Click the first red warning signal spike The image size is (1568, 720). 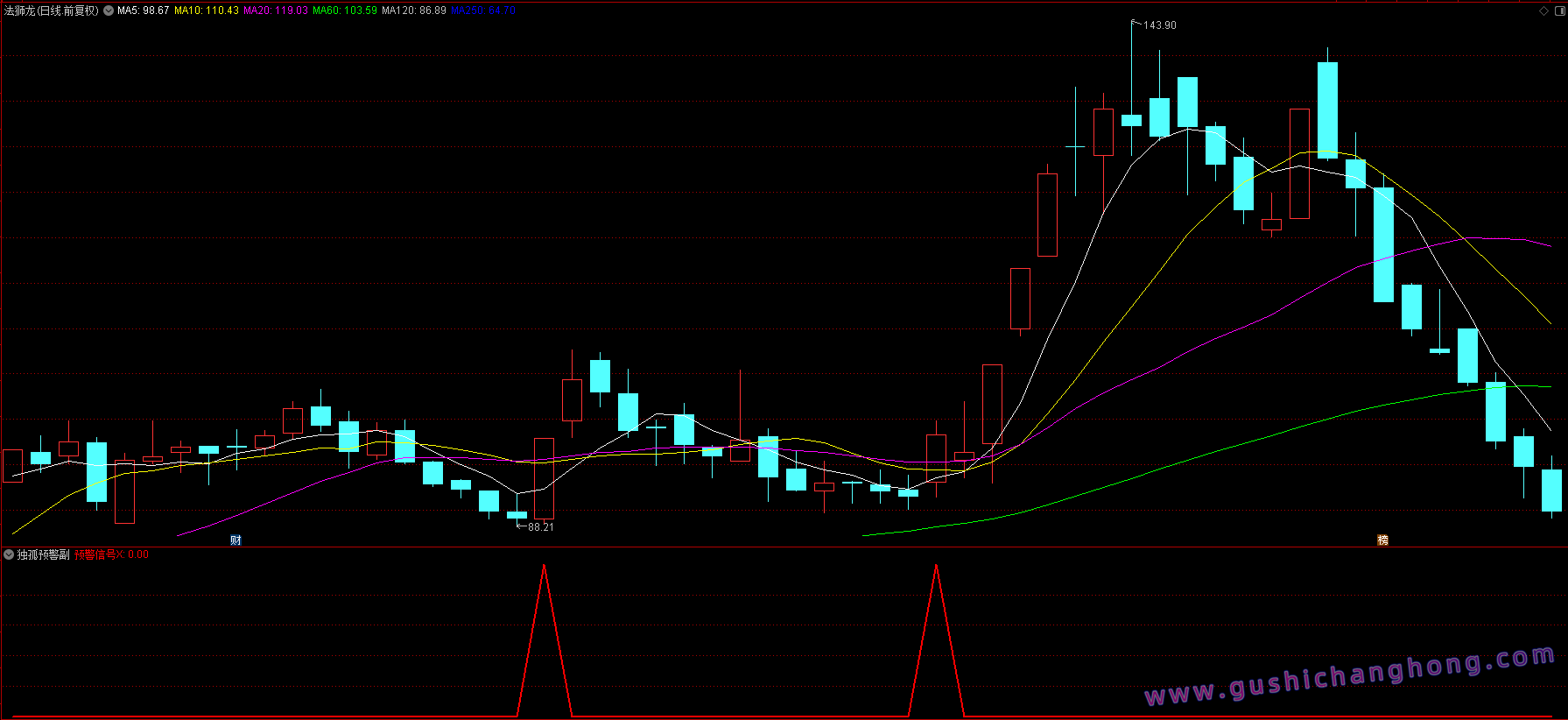[x=545, y=639]
